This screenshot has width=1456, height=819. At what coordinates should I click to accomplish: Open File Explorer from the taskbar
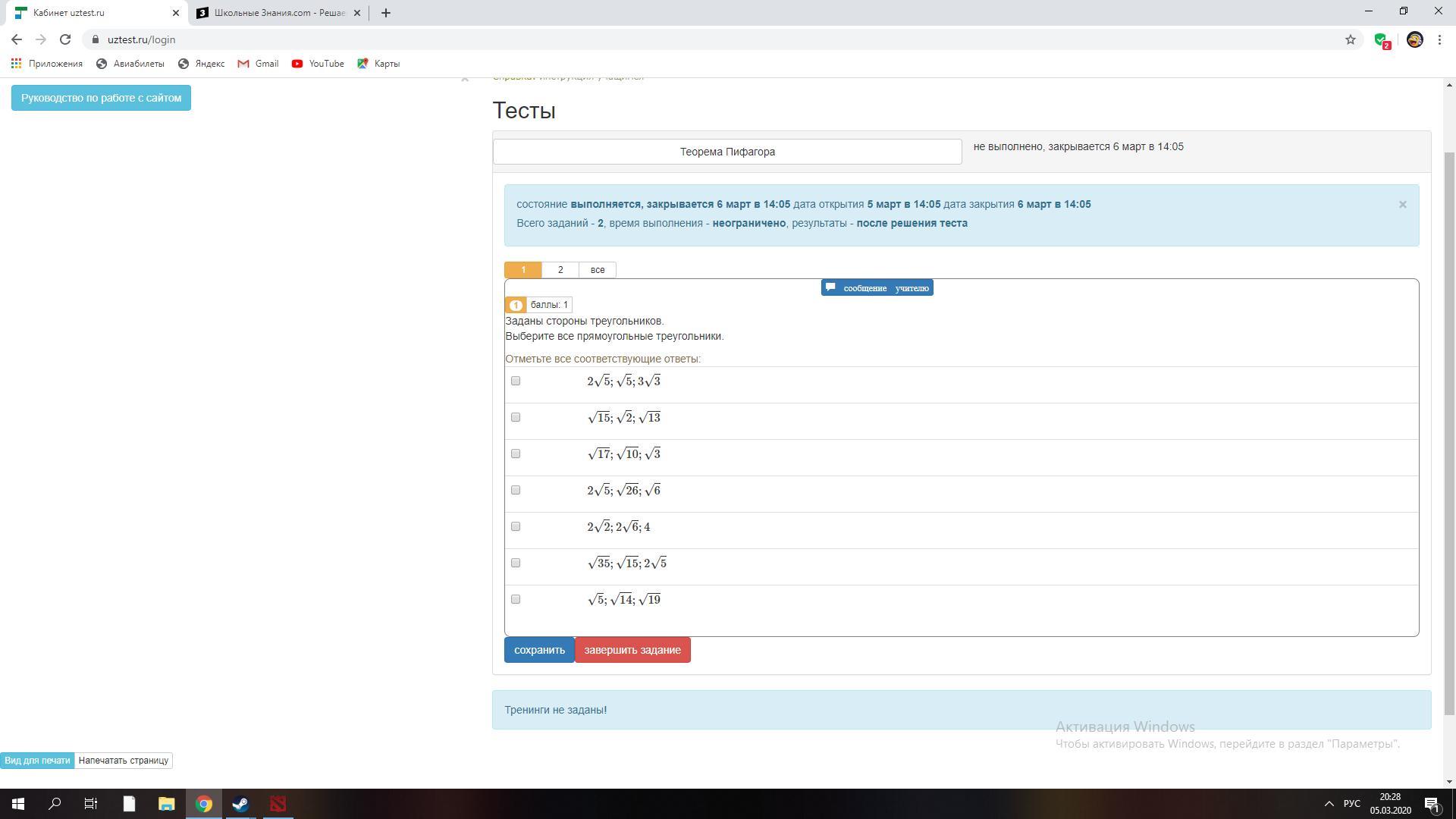(x=166, y=804)
